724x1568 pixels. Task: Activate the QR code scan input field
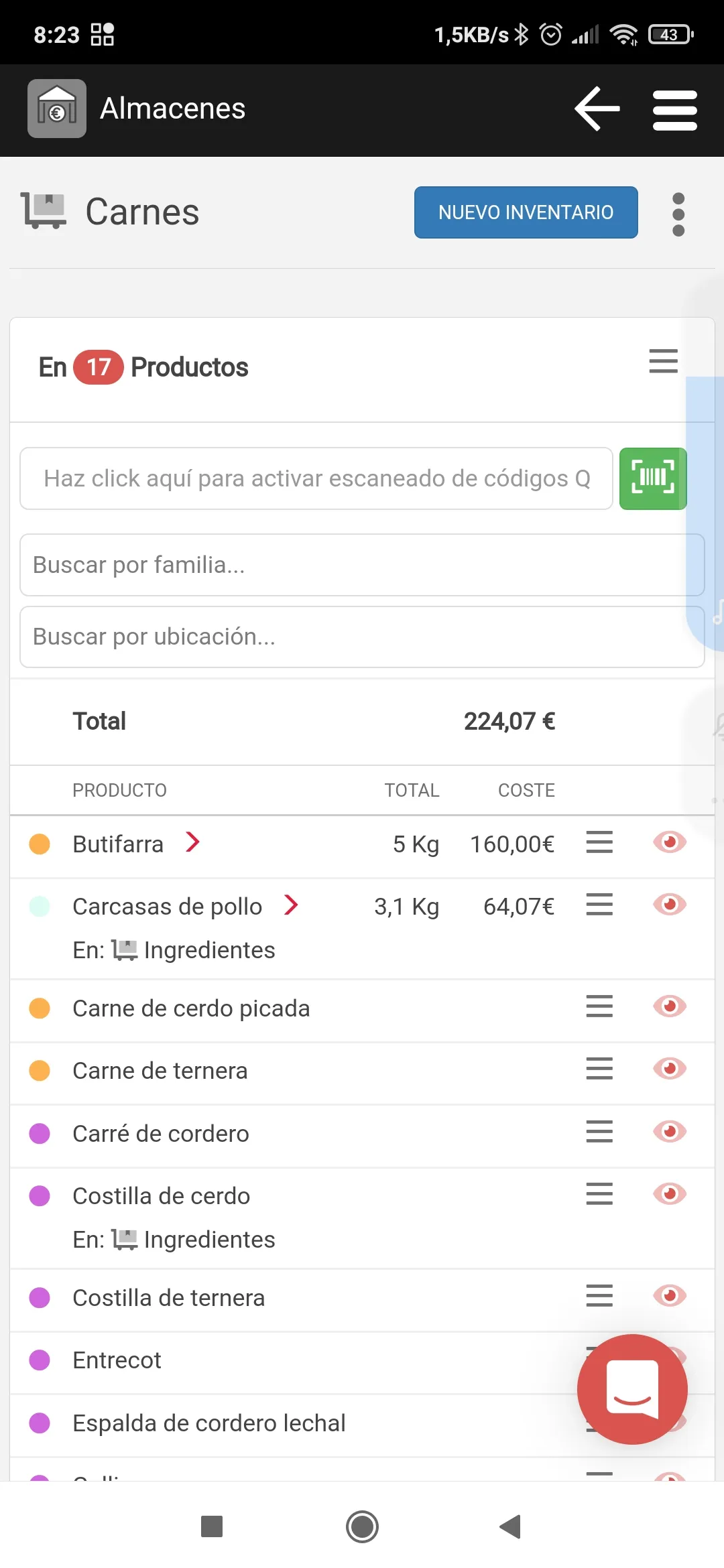(x=316, y=478)
